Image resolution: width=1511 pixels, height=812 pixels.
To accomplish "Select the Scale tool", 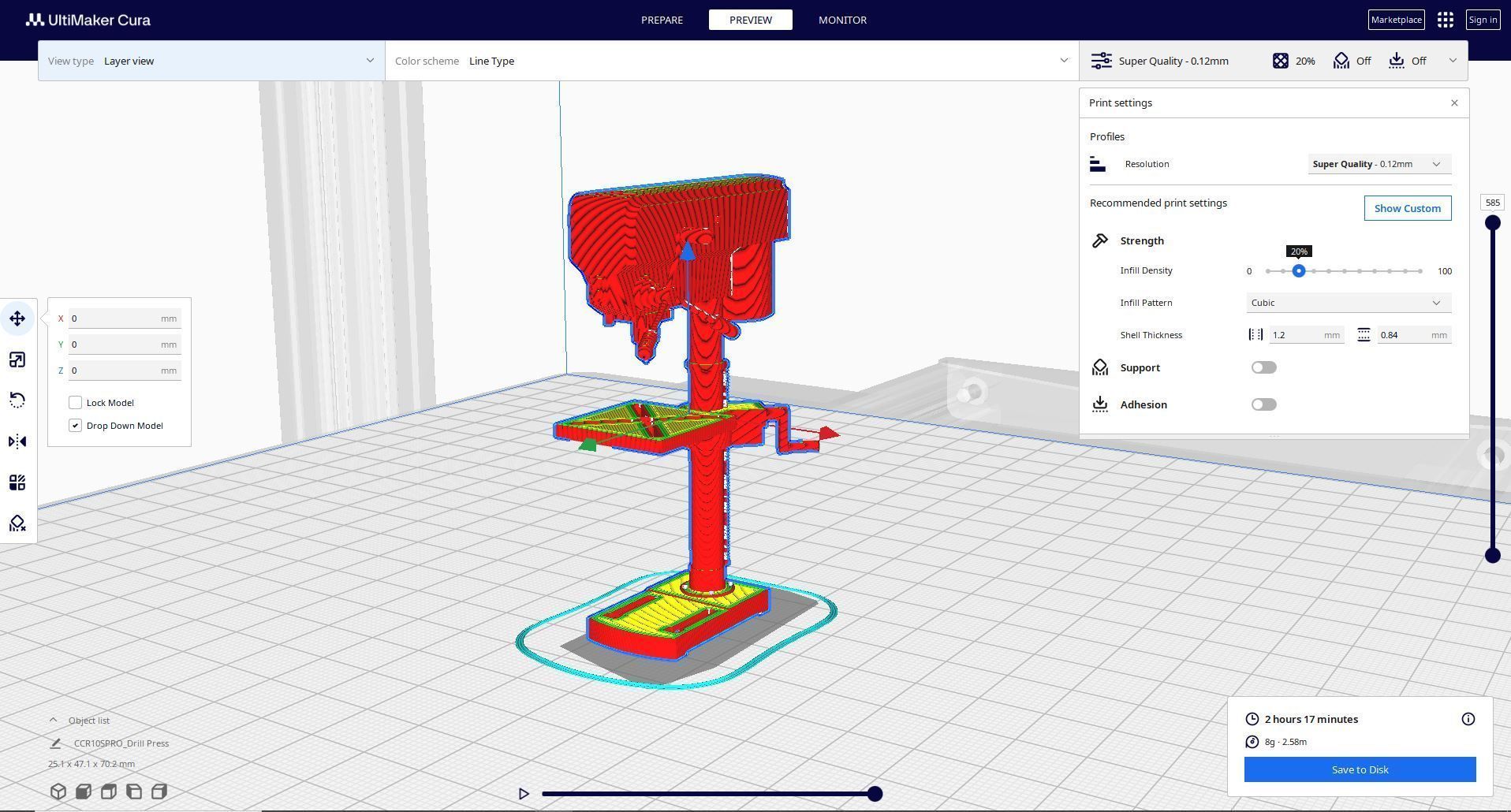I will point(17,359).
